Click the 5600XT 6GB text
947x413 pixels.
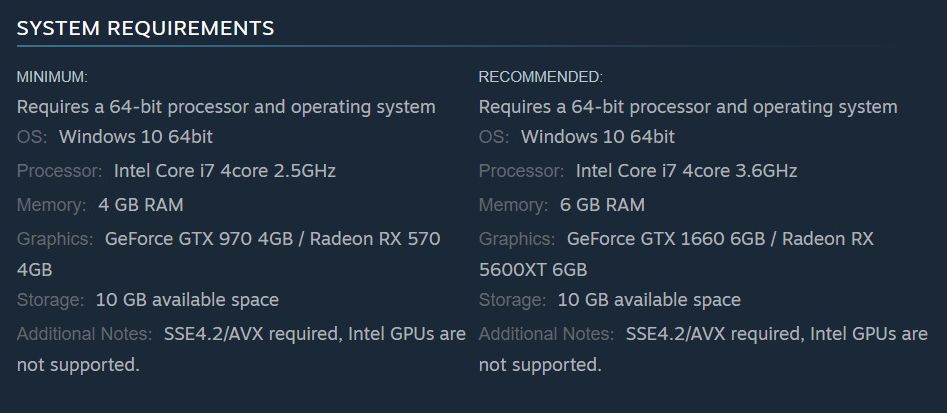click(x=533, y=270)
